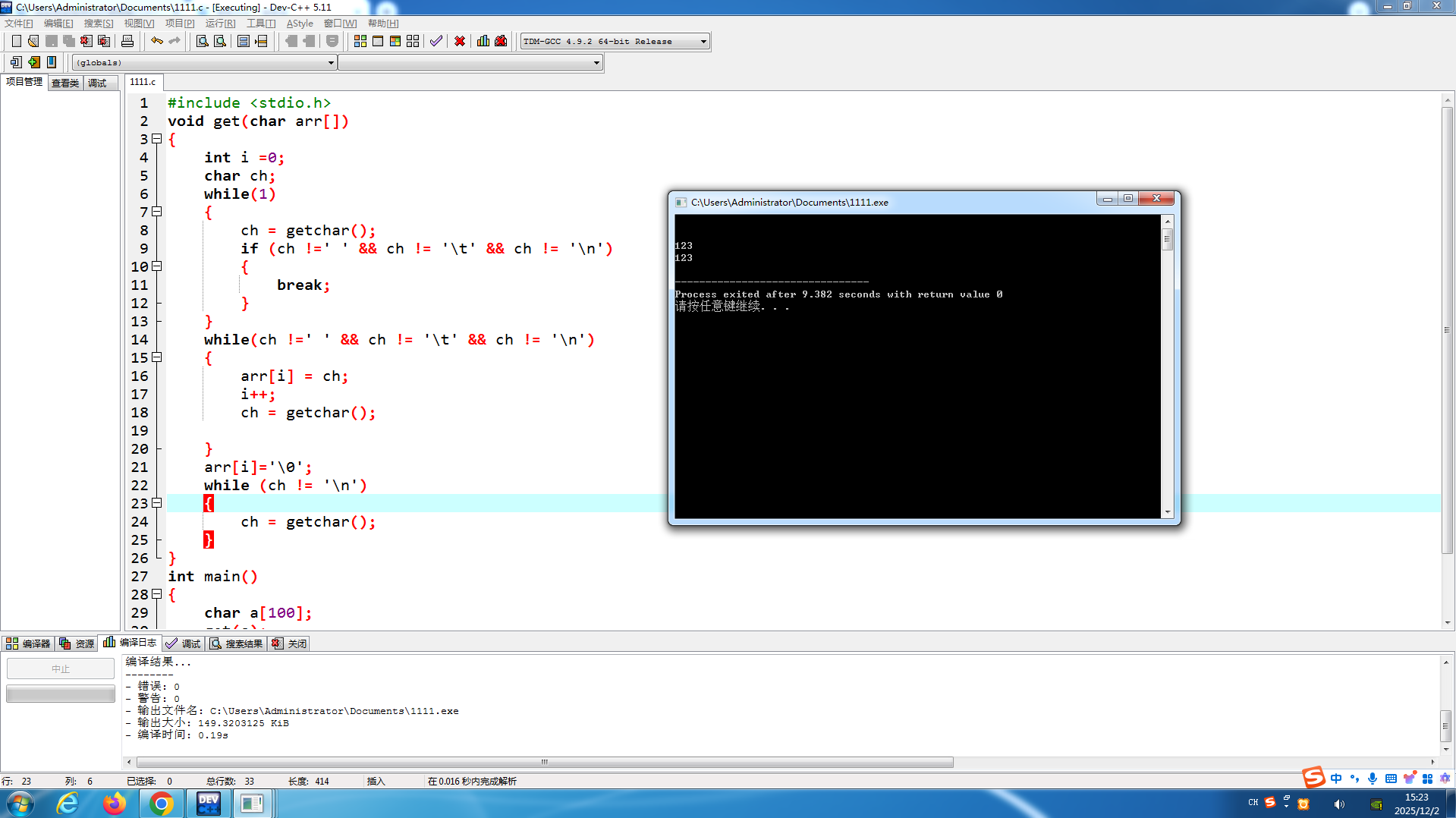Click the insert snippet green plus icon
Image resolution: width=1456 pixels, height=818 pixels.
[x=33, y=62]
